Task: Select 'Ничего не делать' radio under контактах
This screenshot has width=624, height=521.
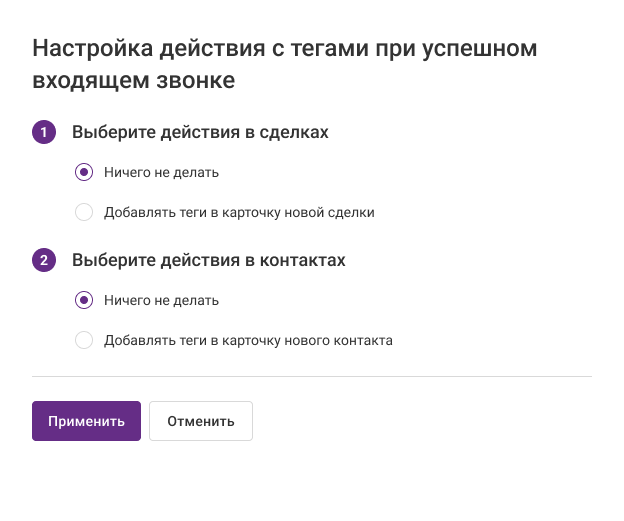Action: pyautogui.click(x=84, y=300)
